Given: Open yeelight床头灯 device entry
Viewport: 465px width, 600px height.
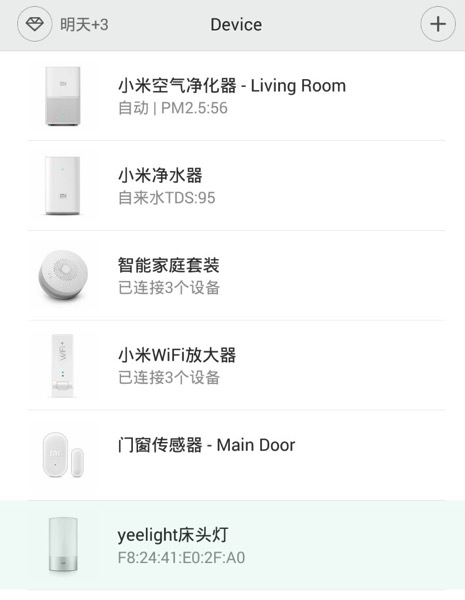Looking at the screenshot, I should coord(232,545).
